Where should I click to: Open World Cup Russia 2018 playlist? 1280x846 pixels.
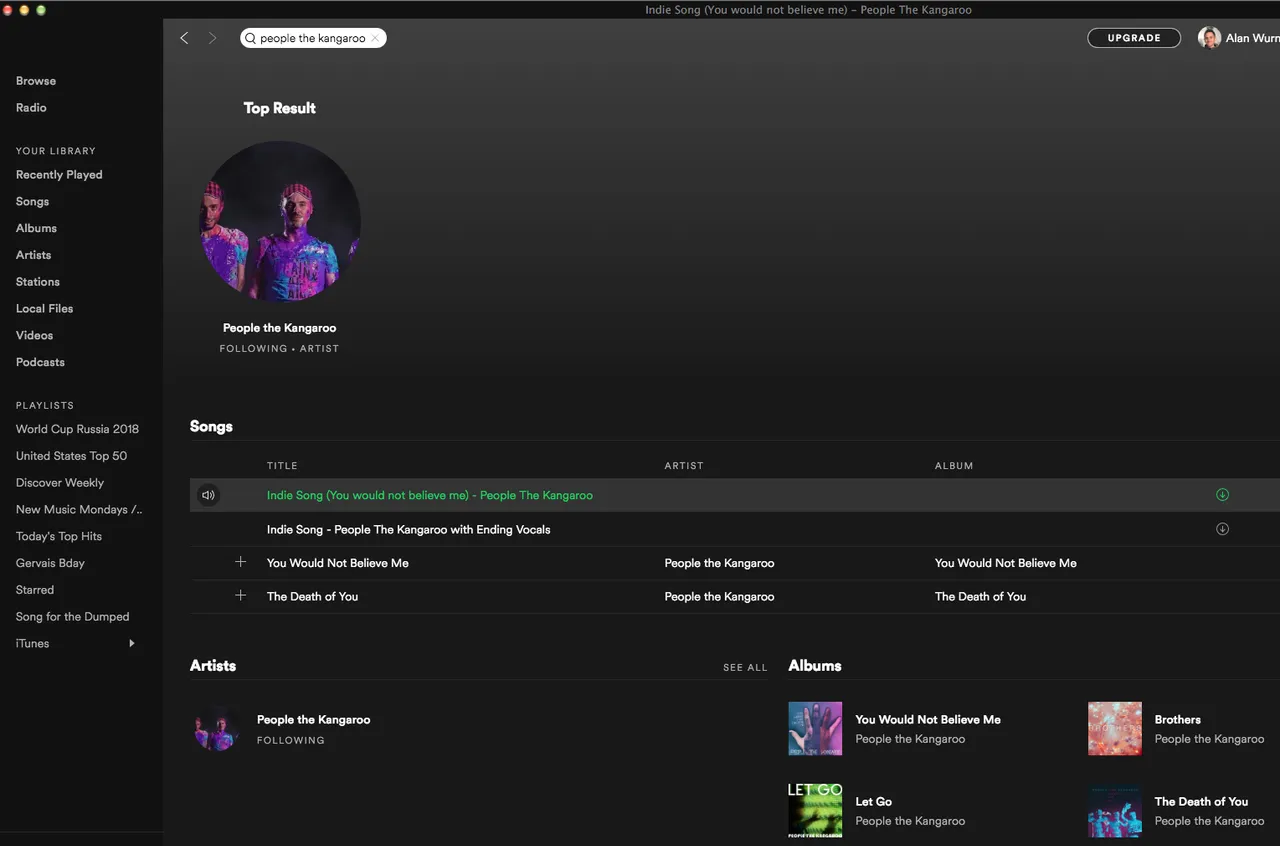point(77,429)
